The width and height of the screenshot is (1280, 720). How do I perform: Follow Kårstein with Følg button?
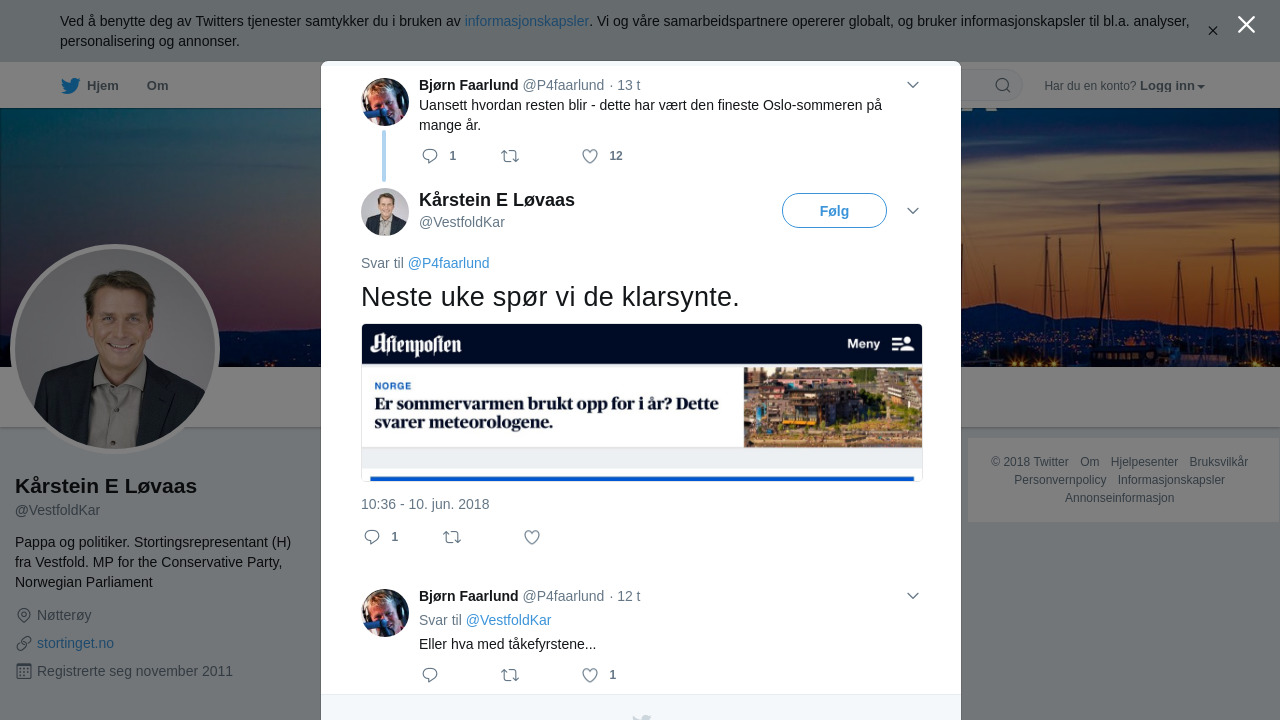834,211
